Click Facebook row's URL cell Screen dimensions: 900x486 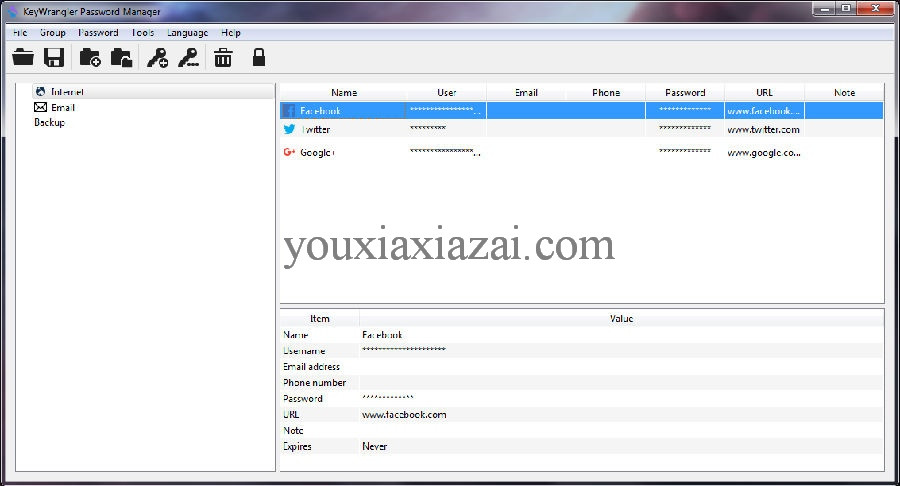point(763,111)
